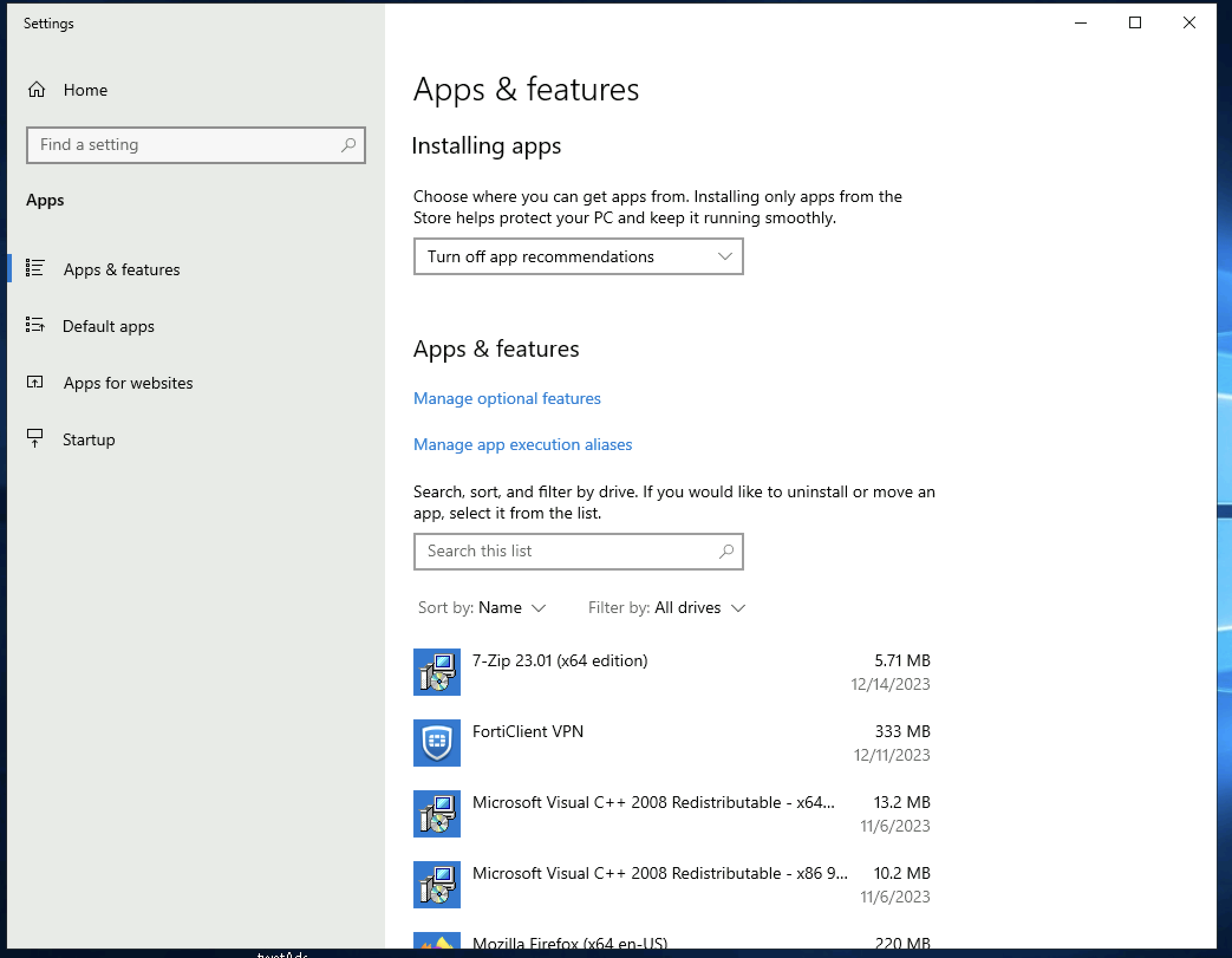Open Manage optional features link
Screen dimensions: 1232x958
(x=507, y=399)
